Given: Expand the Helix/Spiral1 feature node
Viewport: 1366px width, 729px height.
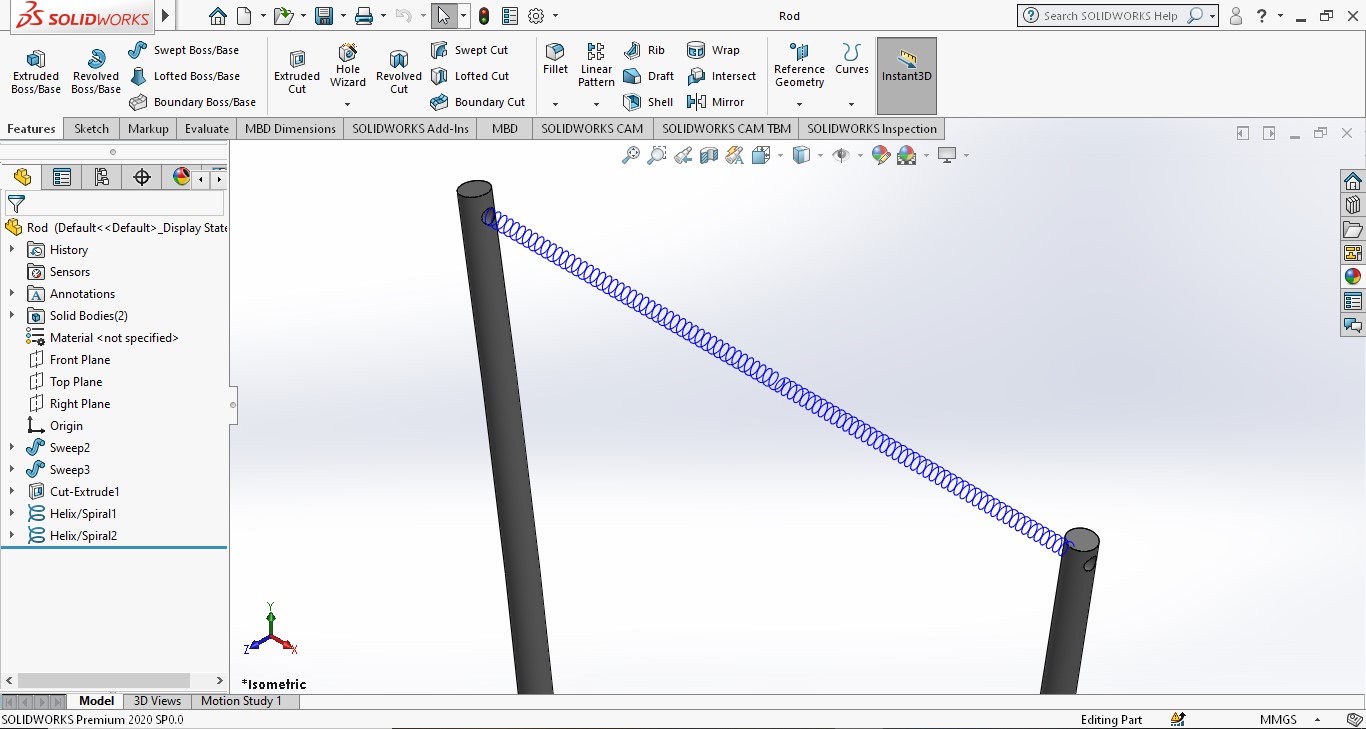Looking at the screenshot, I should coord(12,514).
